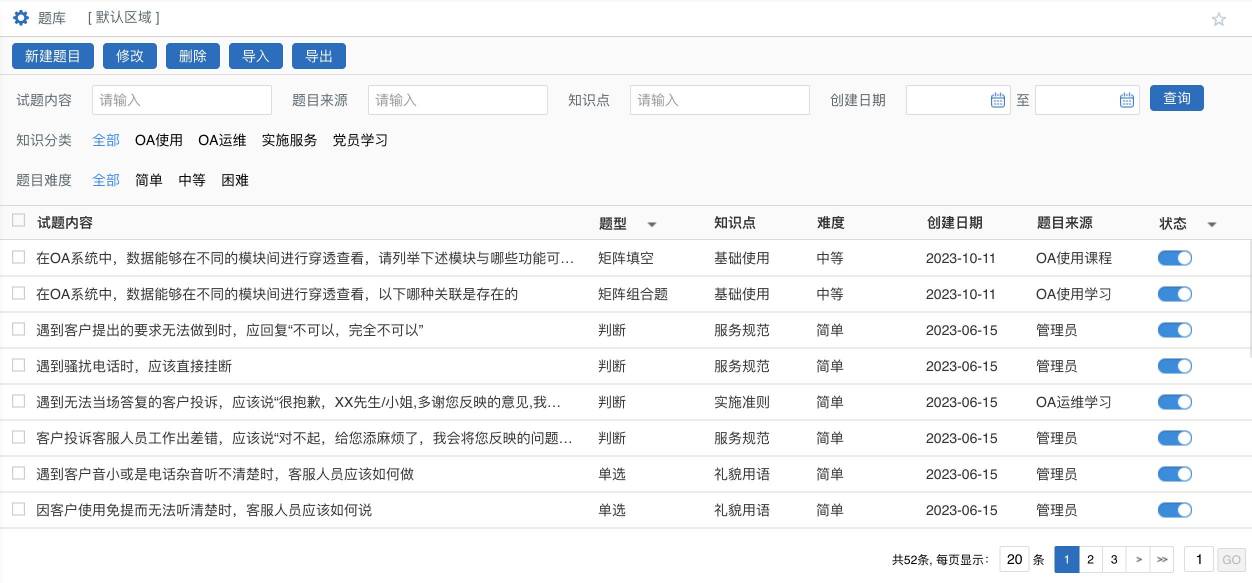Image resolution: width=1252 pixels, height=583 pixels.
Task: Tick the select-all checkbox in table header
Action: [18, 221]
